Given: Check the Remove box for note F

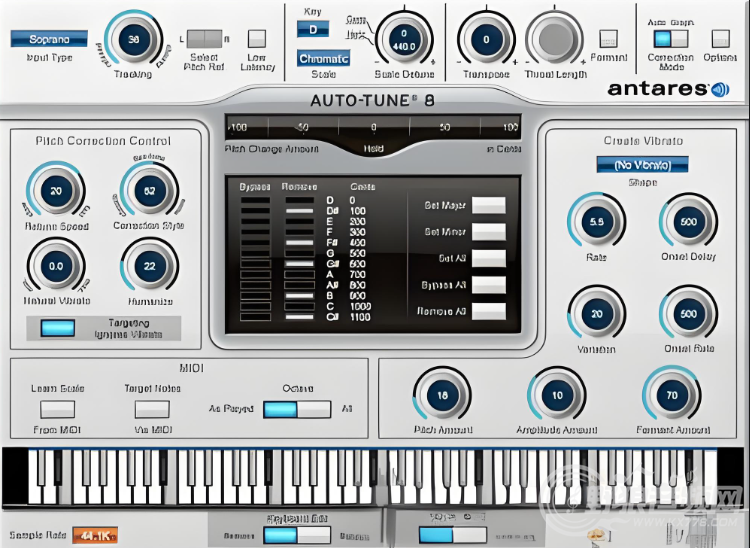Looking at the screenshot, I should (x=300, y=232).
